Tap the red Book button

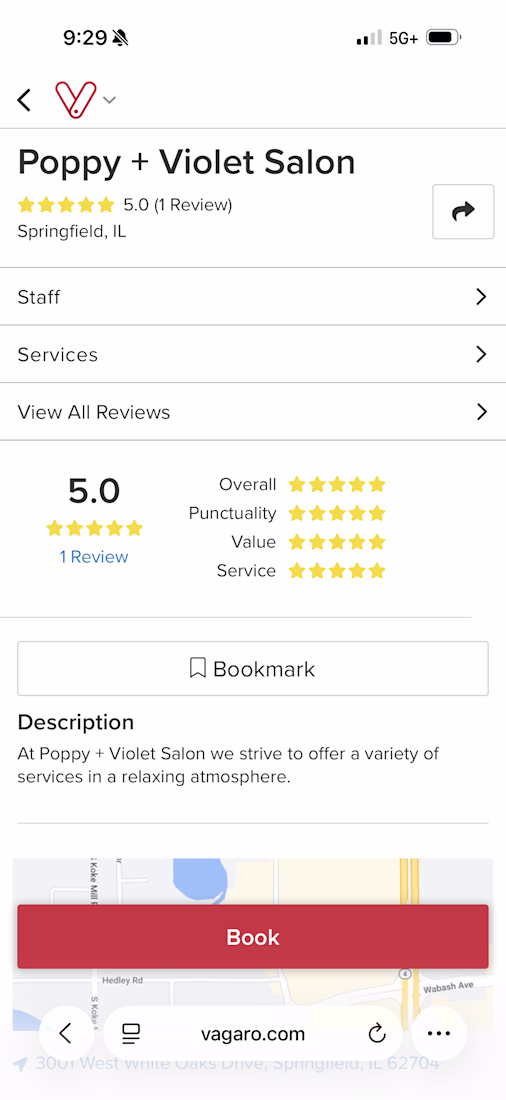click(x=253, y=937)
